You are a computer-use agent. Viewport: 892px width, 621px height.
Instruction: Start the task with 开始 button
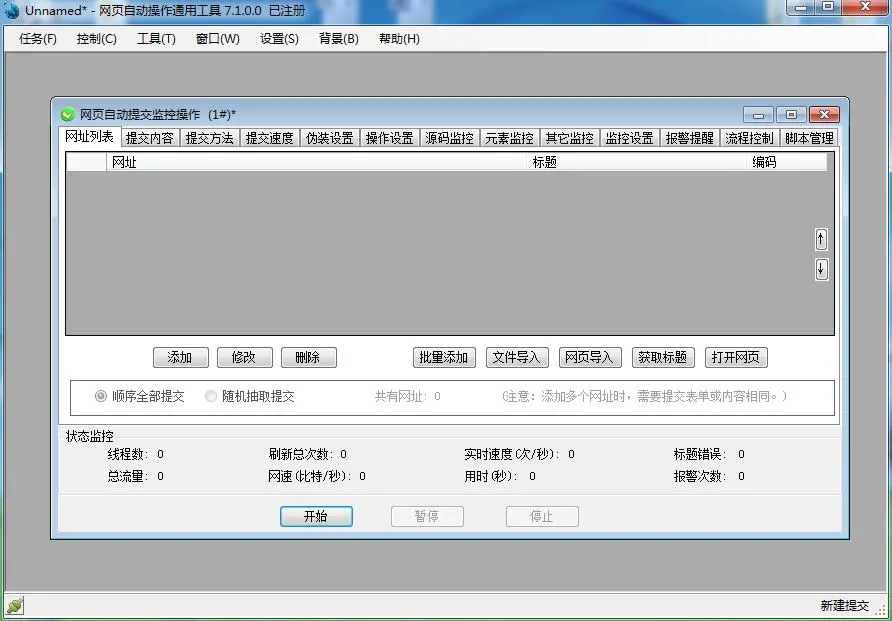pyautogui.click(x=316, y=517)
